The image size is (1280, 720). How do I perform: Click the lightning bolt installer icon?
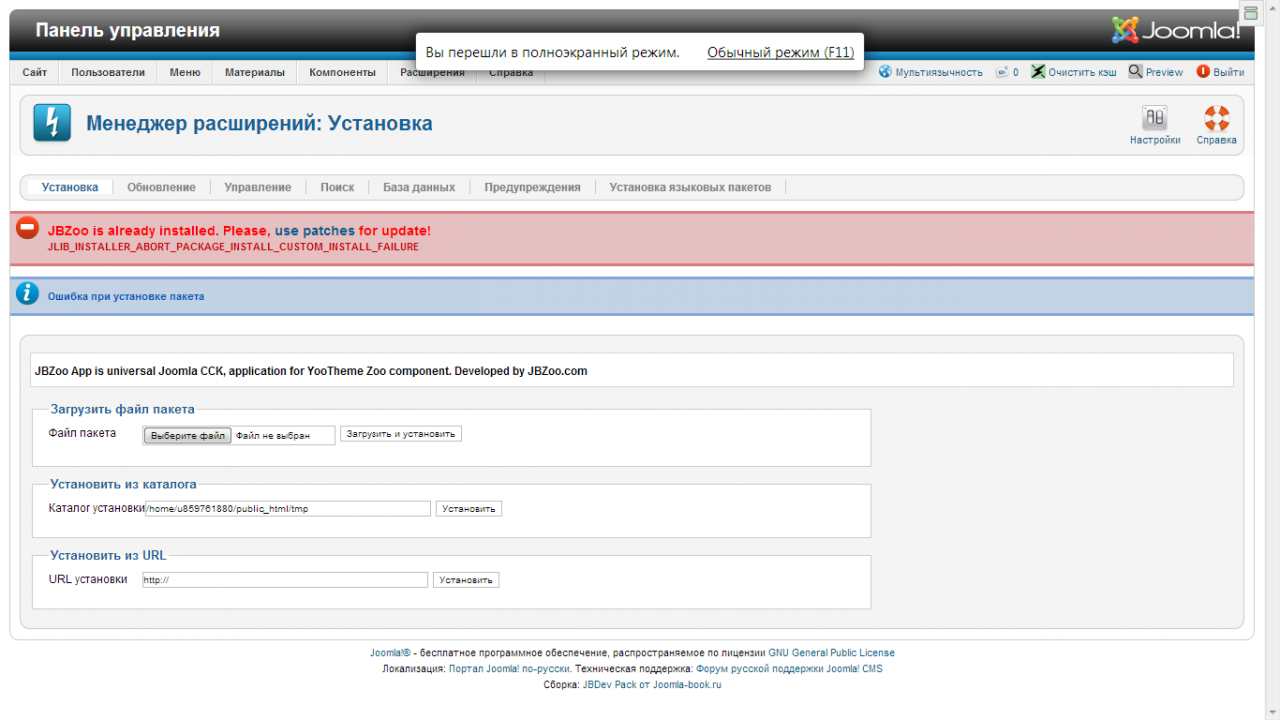(53, 123)
